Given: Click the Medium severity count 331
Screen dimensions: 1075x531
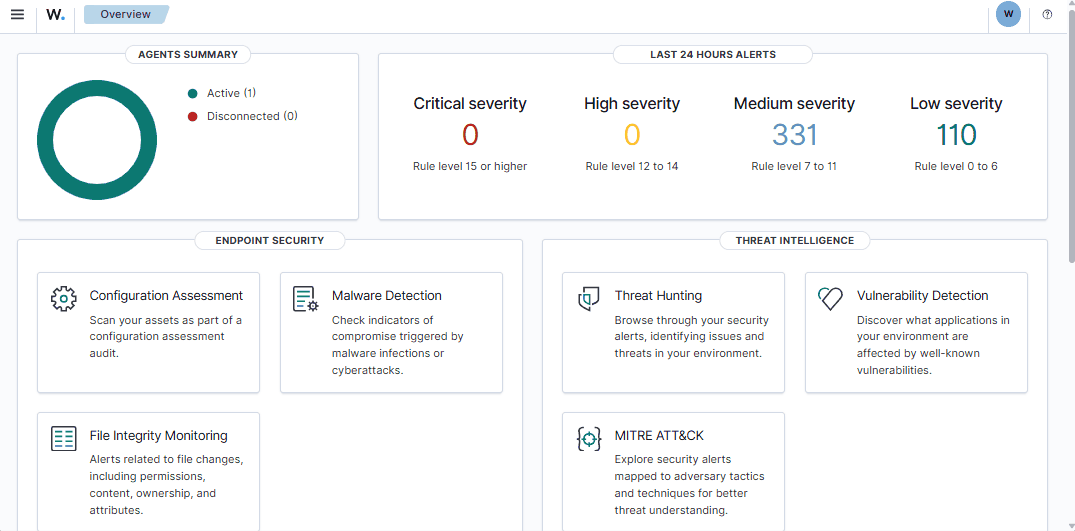Looking at the screenshot, I should coord(795,135).
